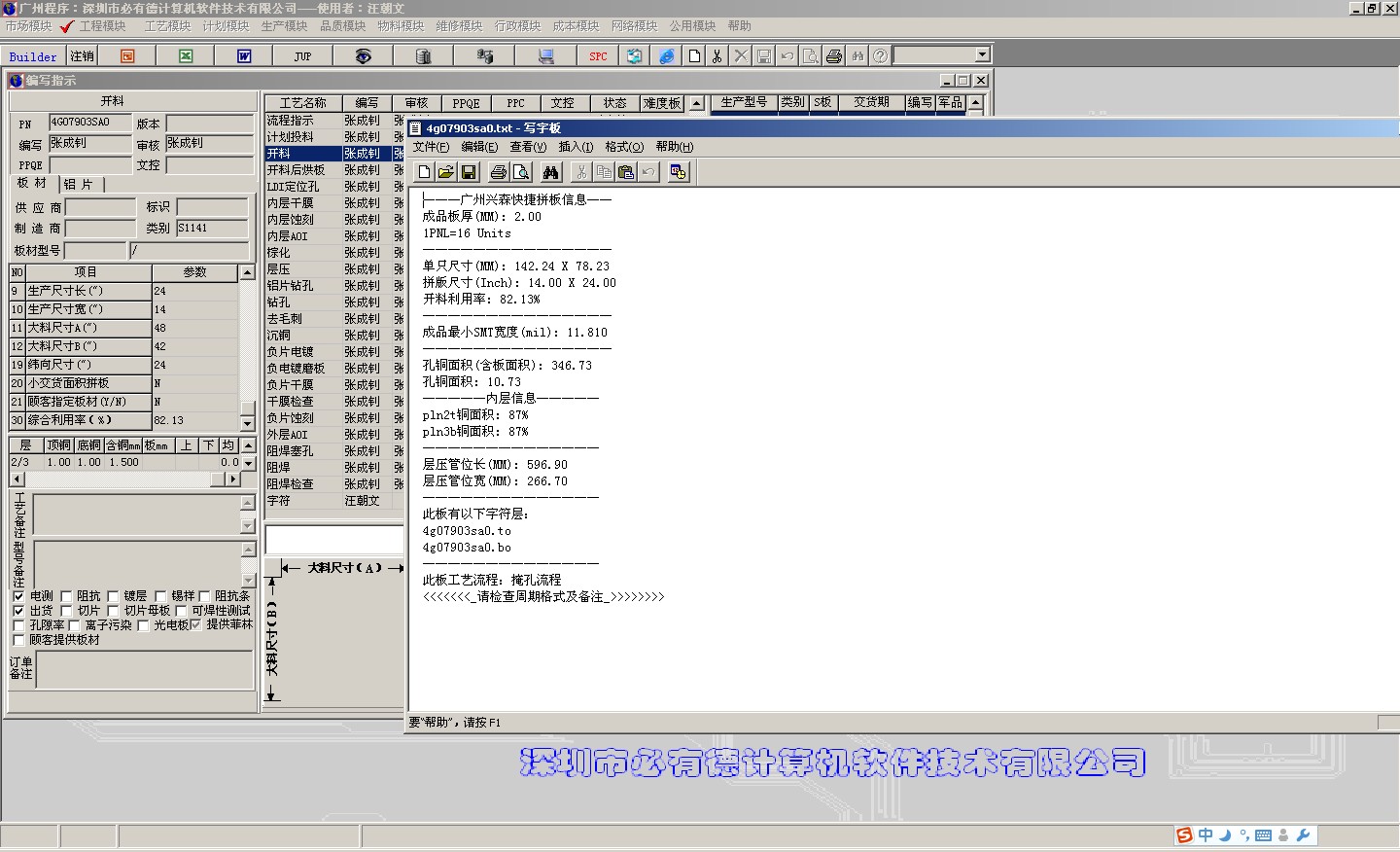
Task: Click the 订单备注 text area
Action: 145,670
